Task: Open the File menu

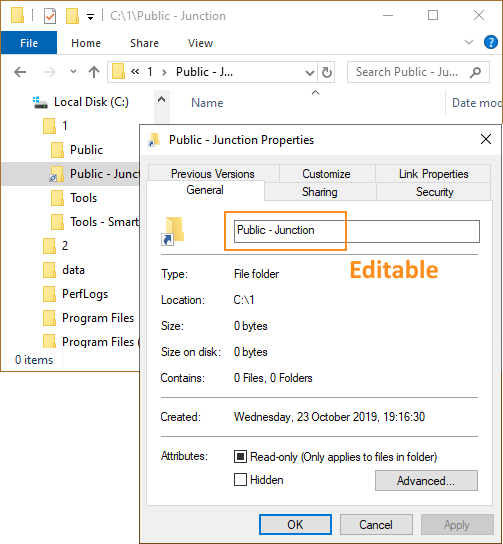Action: pos(29,43)
